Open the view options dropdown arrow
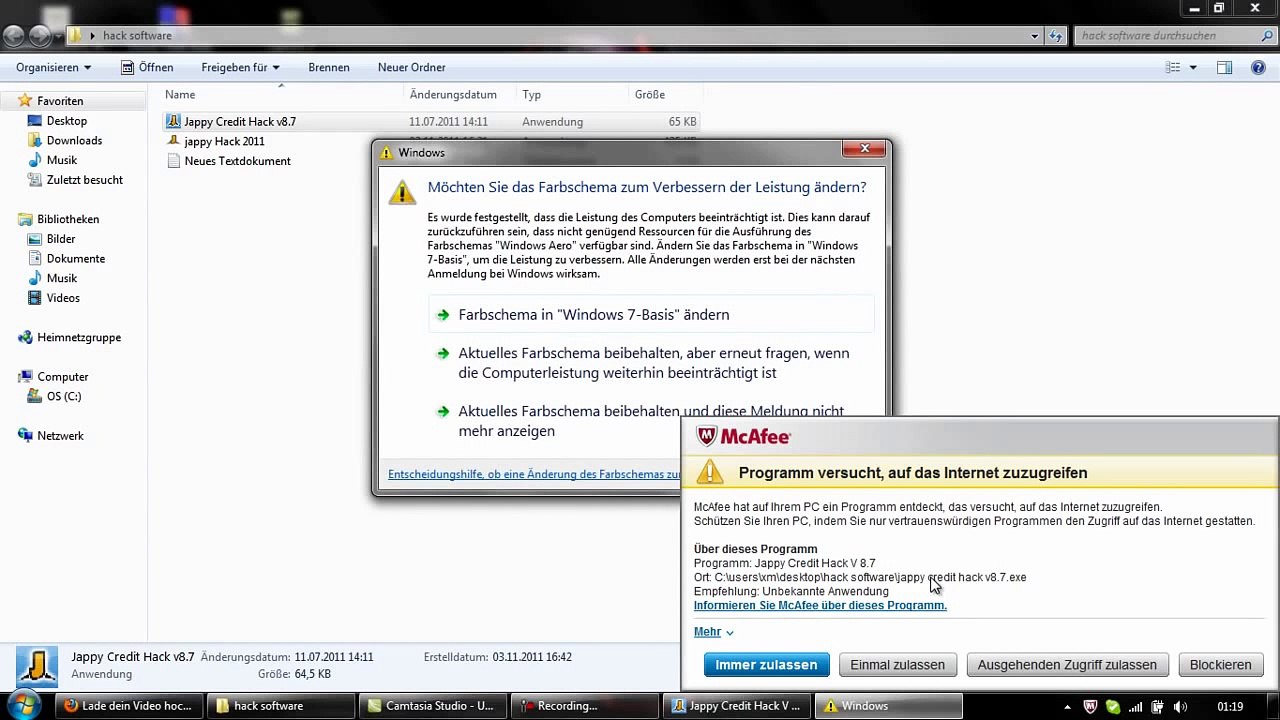 [1193, 68]
